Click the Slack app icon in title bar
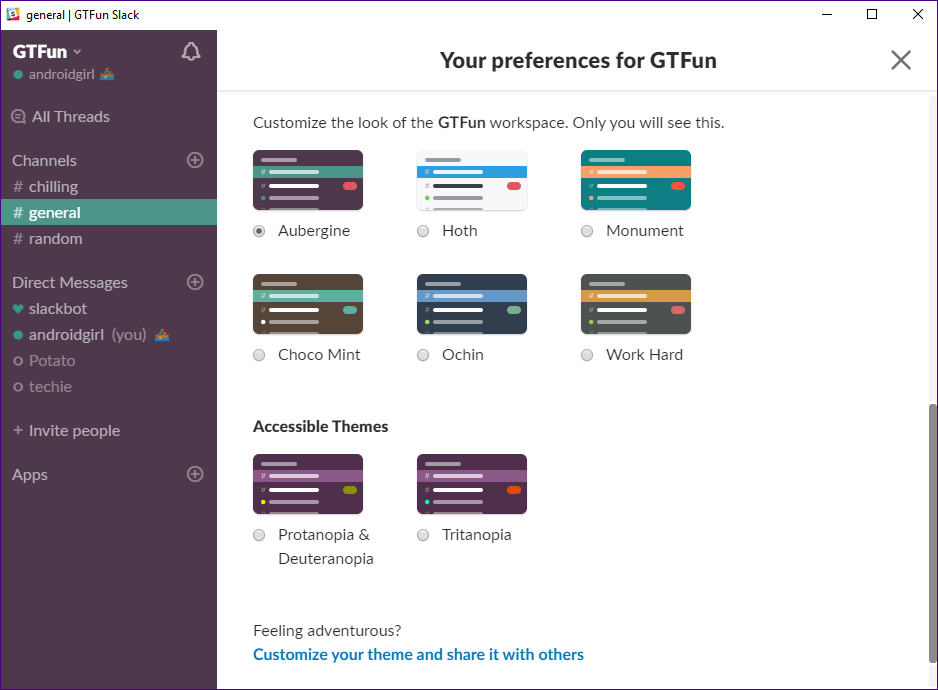 pos(13,14)
